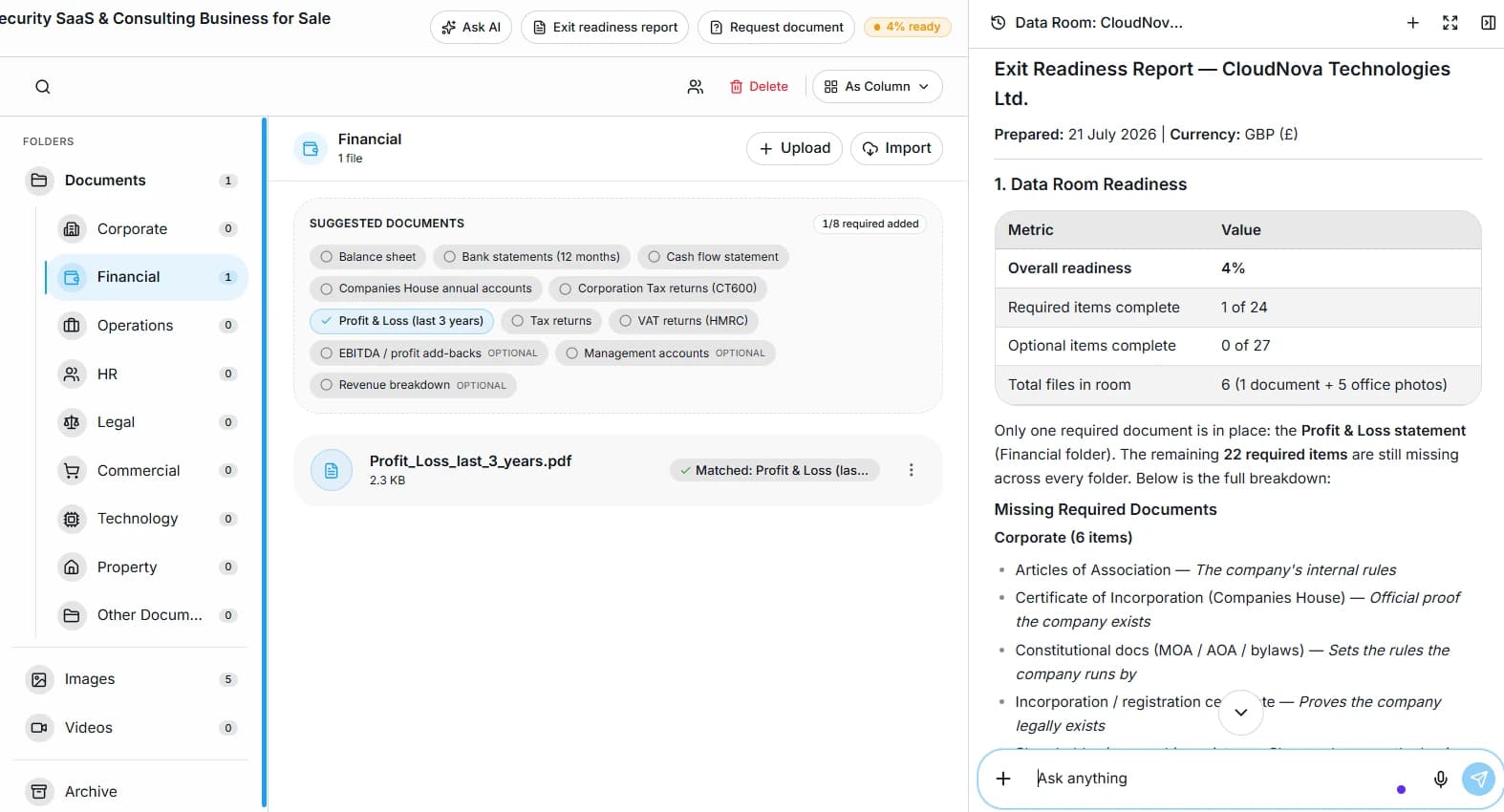
Task: Select the Cash flow statement chip
Action: pos(713,257)
